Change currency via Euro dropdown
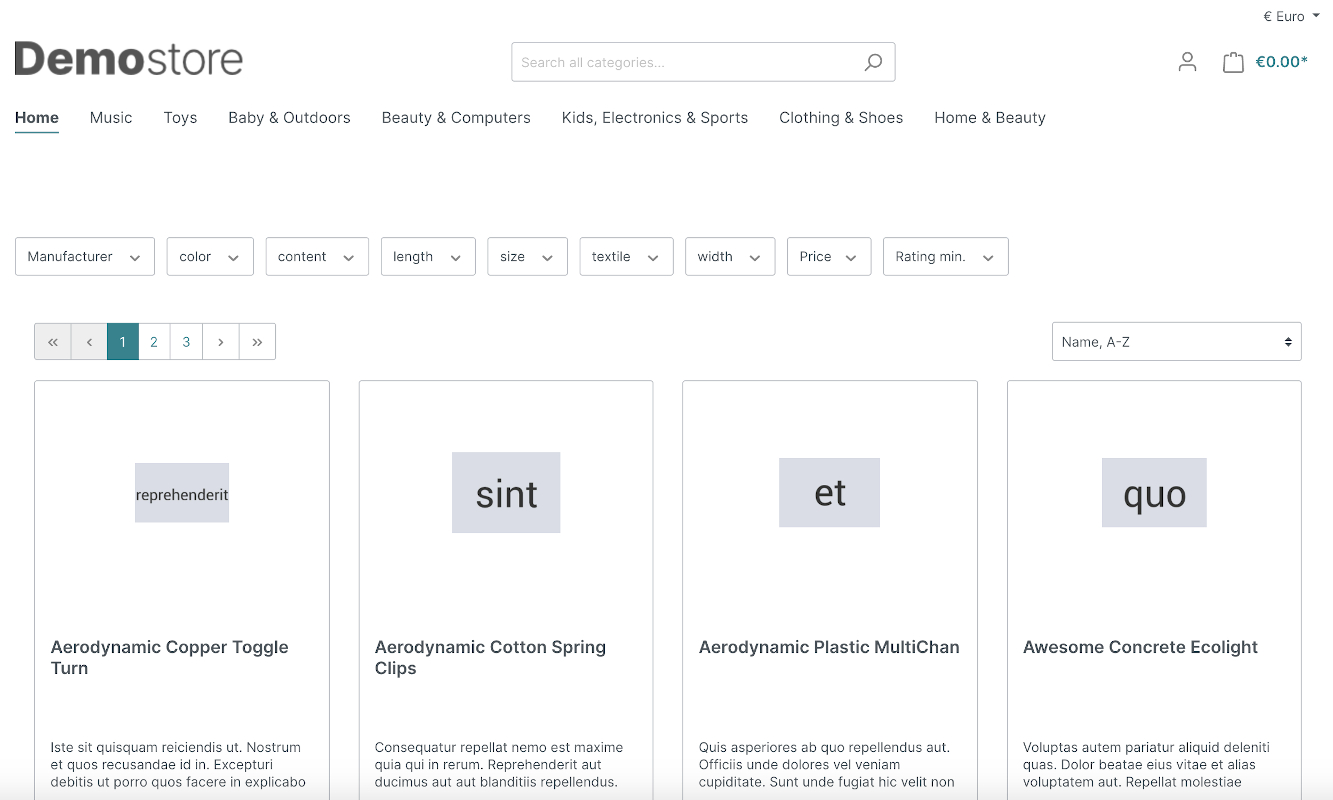This screenshot has height=800, width=1333. tap(1291, 16)
